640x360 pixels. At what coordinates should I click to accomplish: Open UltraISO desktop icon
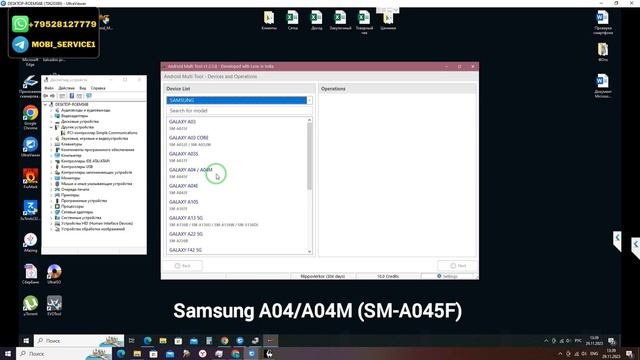(54, 274)
